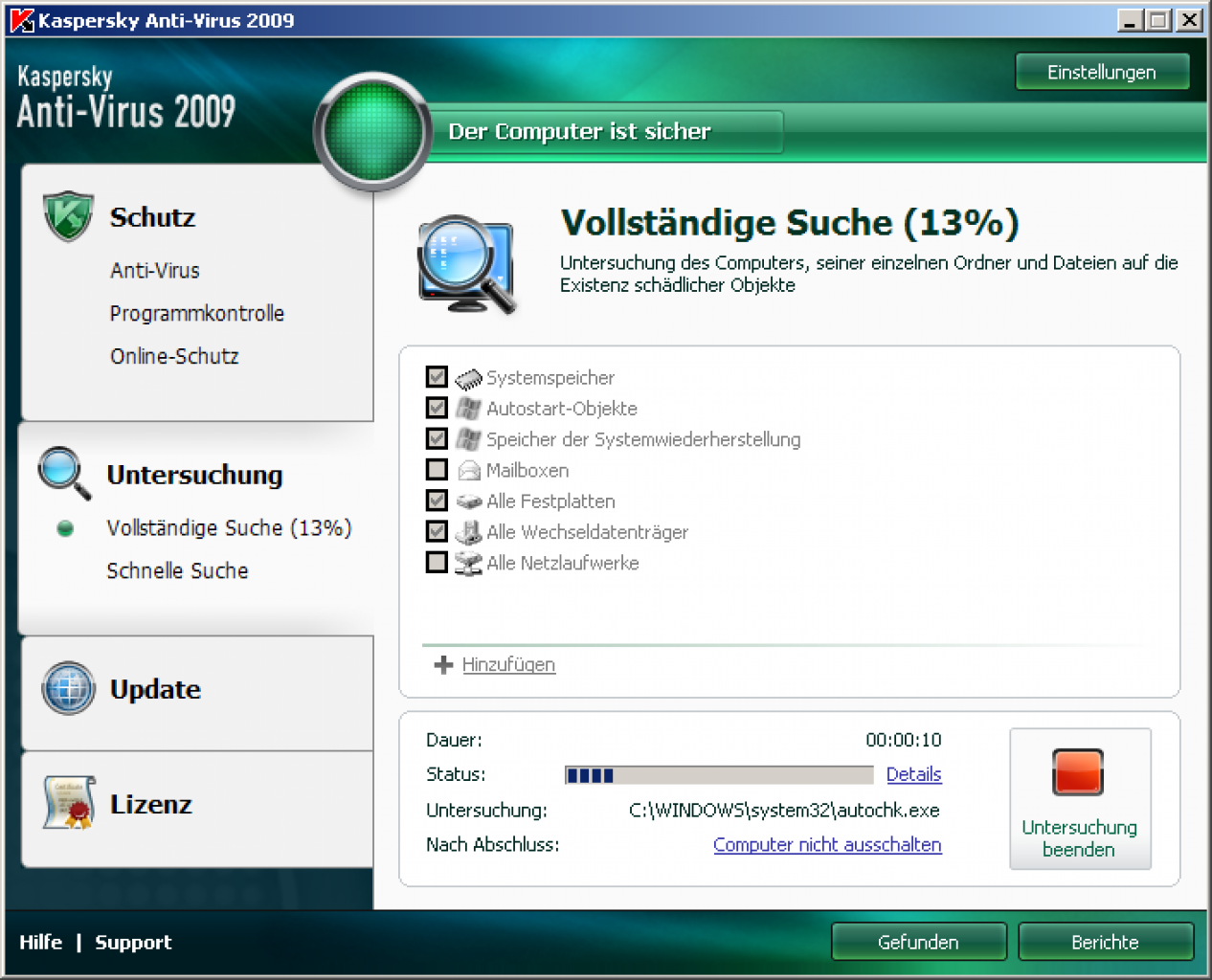Uncheck Speicher der Systemwiederherstellung checkbox
1212x980 pixels.
click(437, 438)
